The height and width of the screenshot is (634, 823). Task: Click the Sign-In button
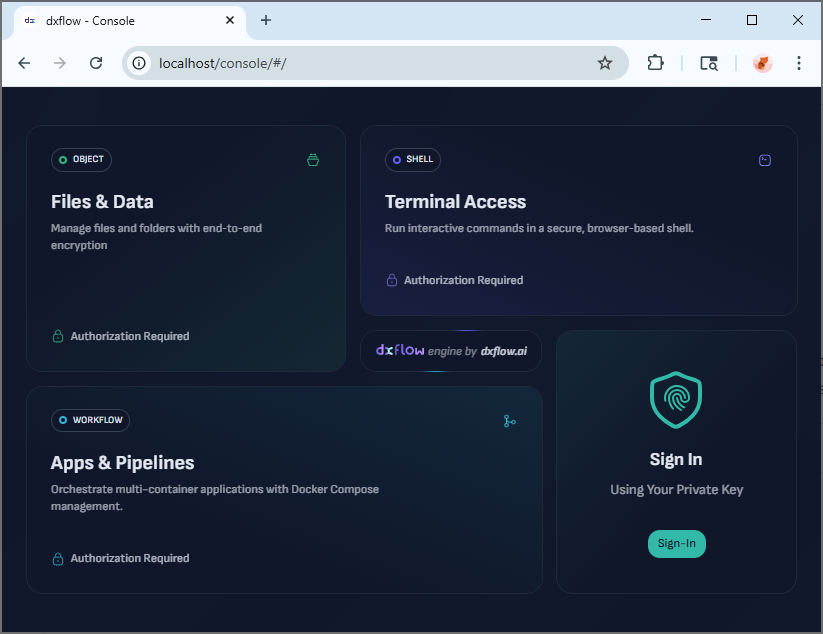(x=677, y=543)
